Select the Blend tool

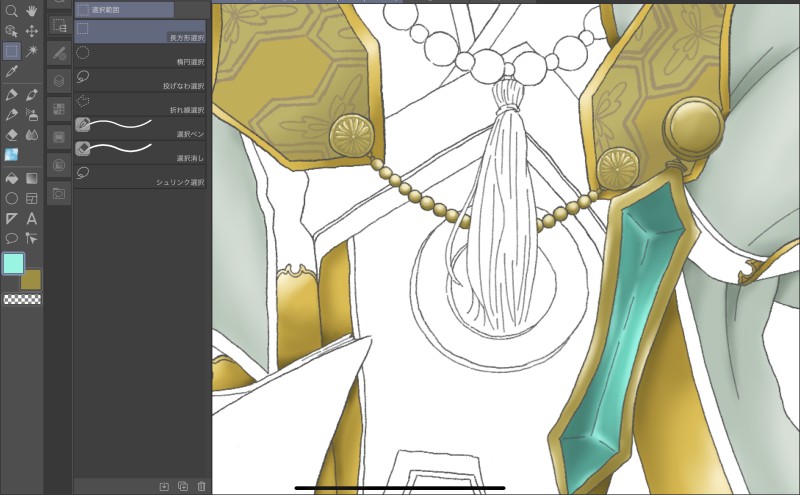point(32,135)
